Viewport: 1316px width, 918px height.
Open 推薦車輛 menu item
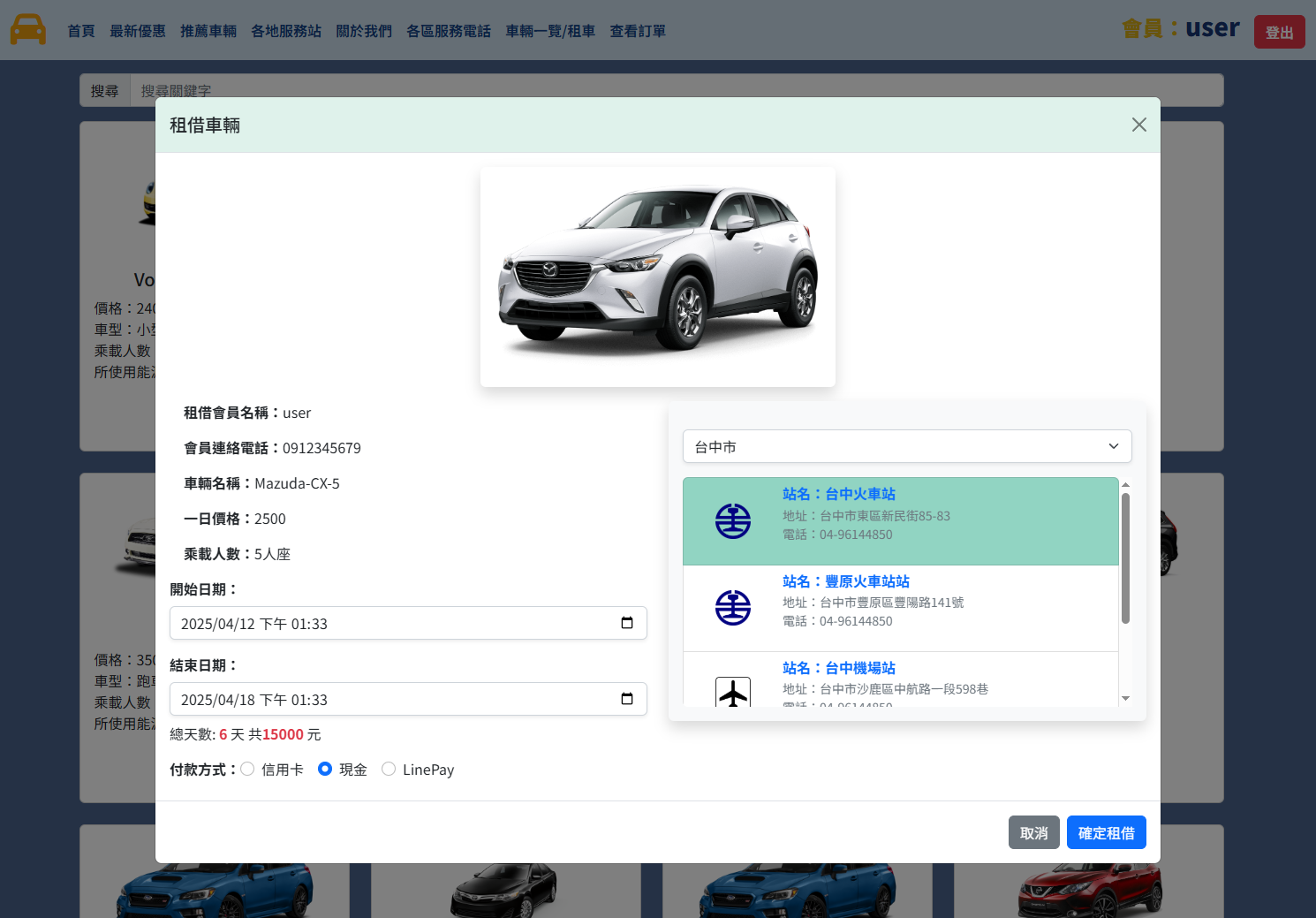(x=208, y=31)
